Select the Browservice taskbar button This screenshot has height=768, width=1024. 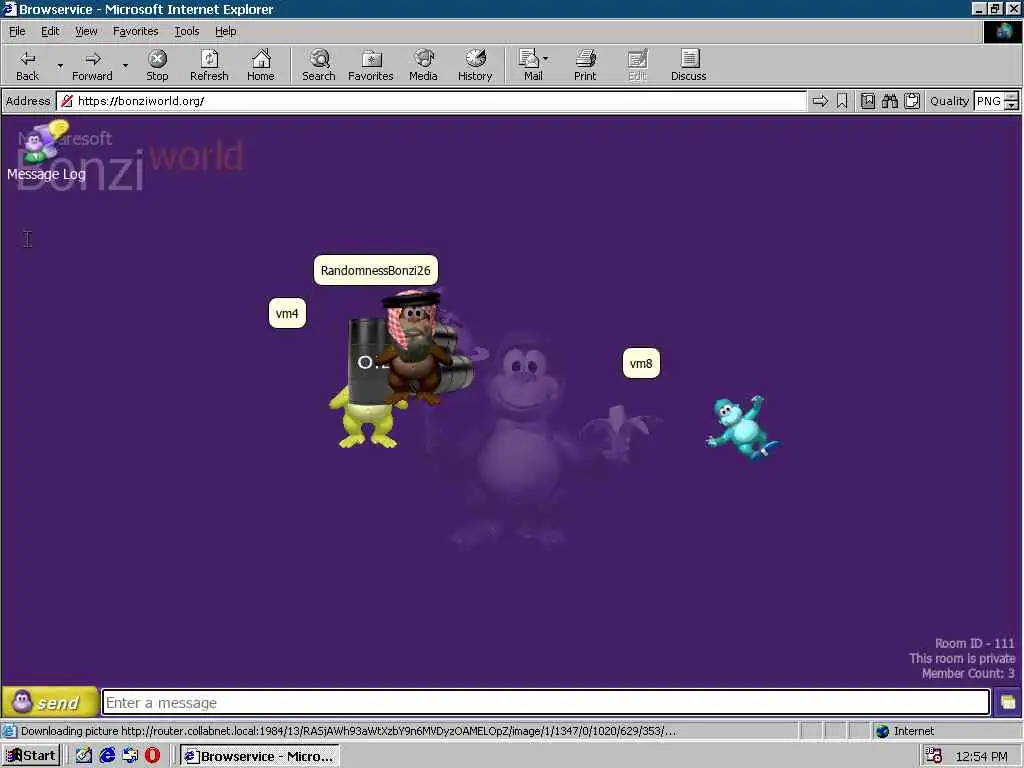[260, 756]
